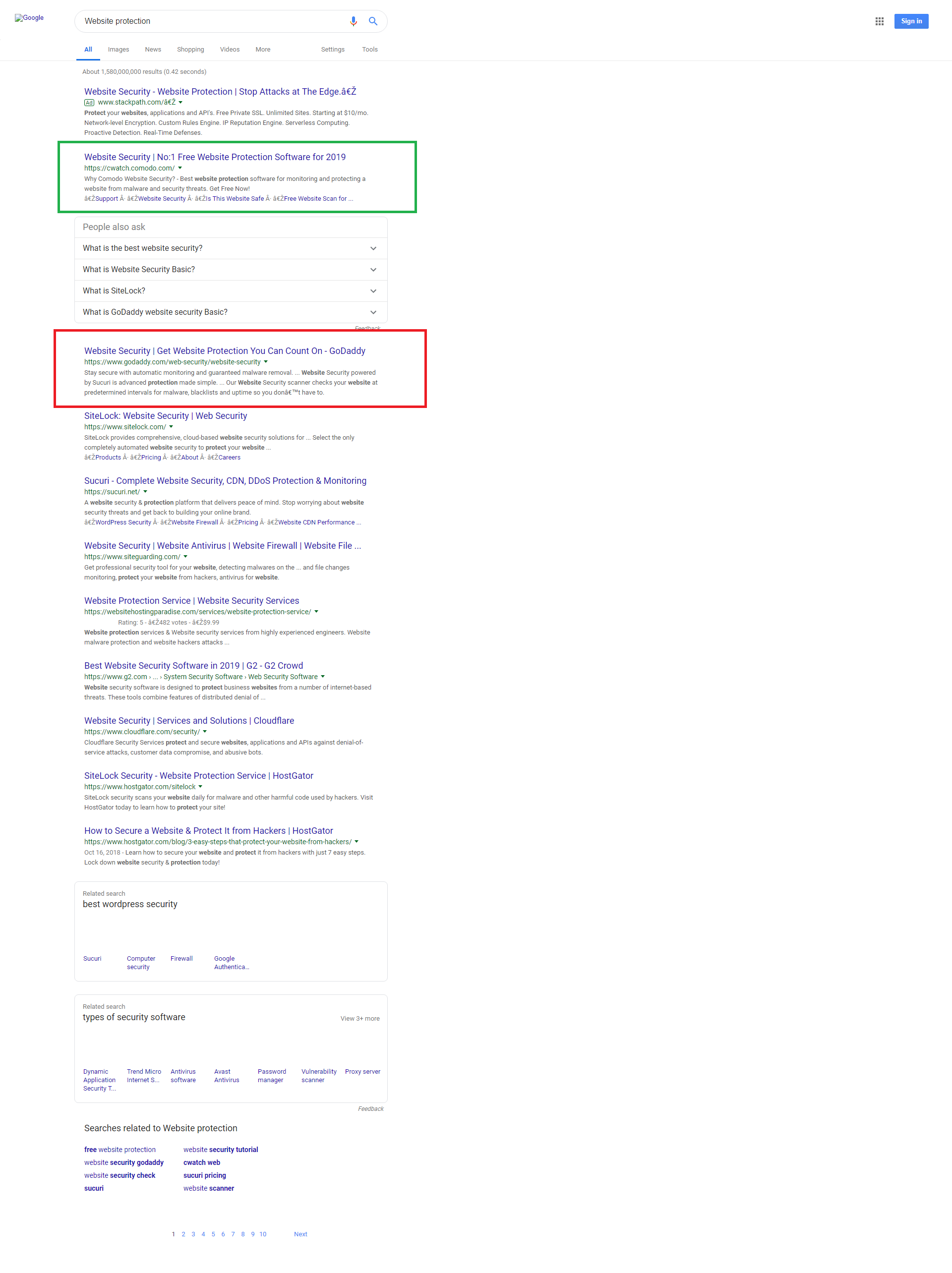Select 'Trend Micro Internet S...' related item
The image size is (952, 1273).
[x=144, y=1076]
